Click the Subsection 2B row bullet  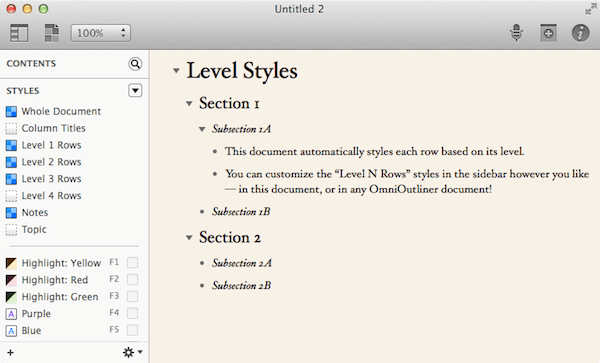tap(202, 286)
